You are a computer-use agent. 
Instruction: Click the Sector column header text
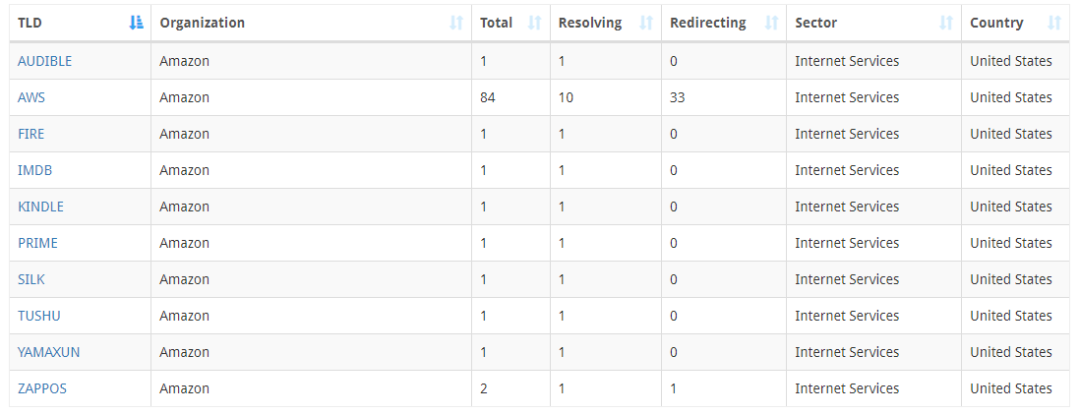pos(816,23)
